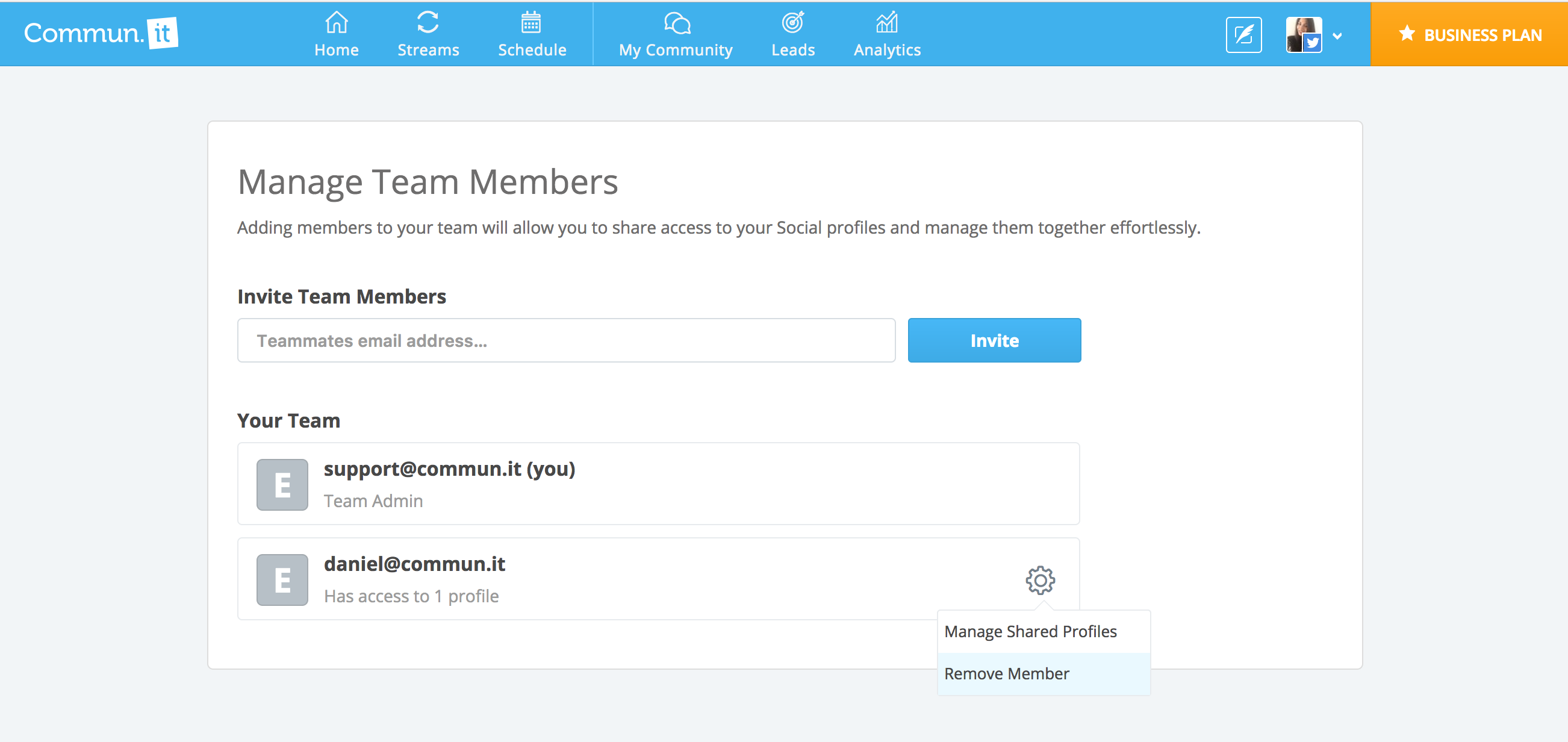This screenshot has width=1568, height=742.
Task: Open the Commun.it logo home link
Action: tap(101, 33)
